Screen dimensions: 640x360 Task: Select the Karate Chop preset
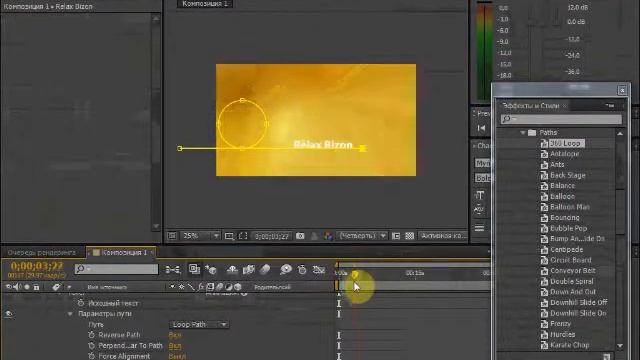(569, 345)
